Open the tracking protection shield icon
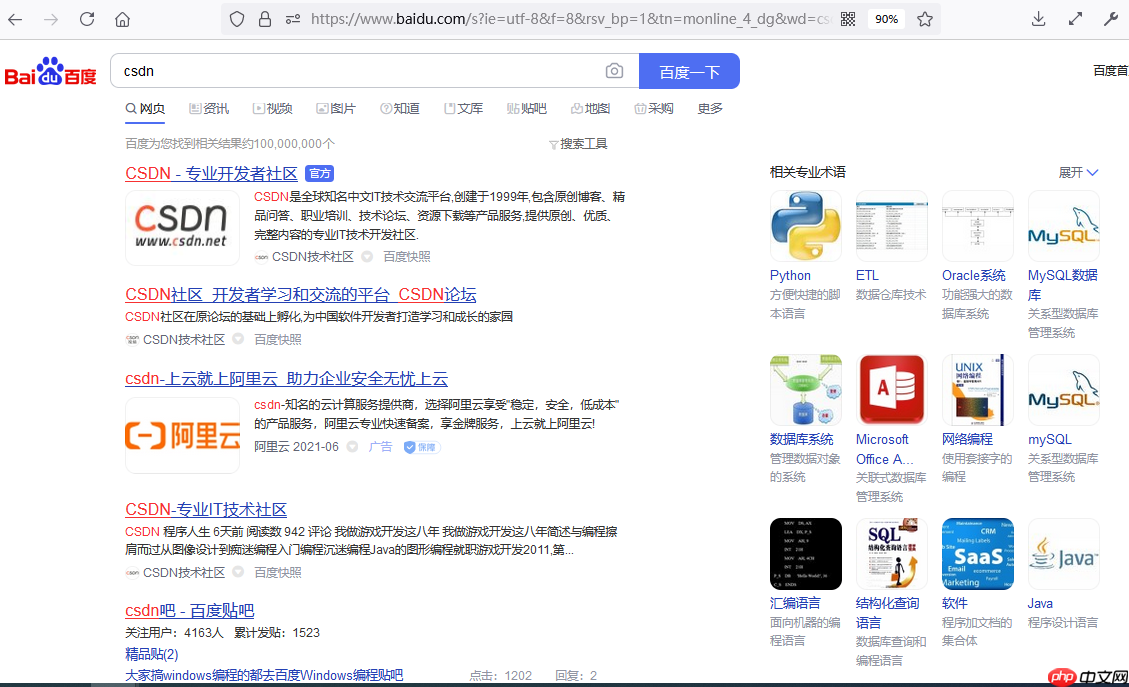 point(236,19)
